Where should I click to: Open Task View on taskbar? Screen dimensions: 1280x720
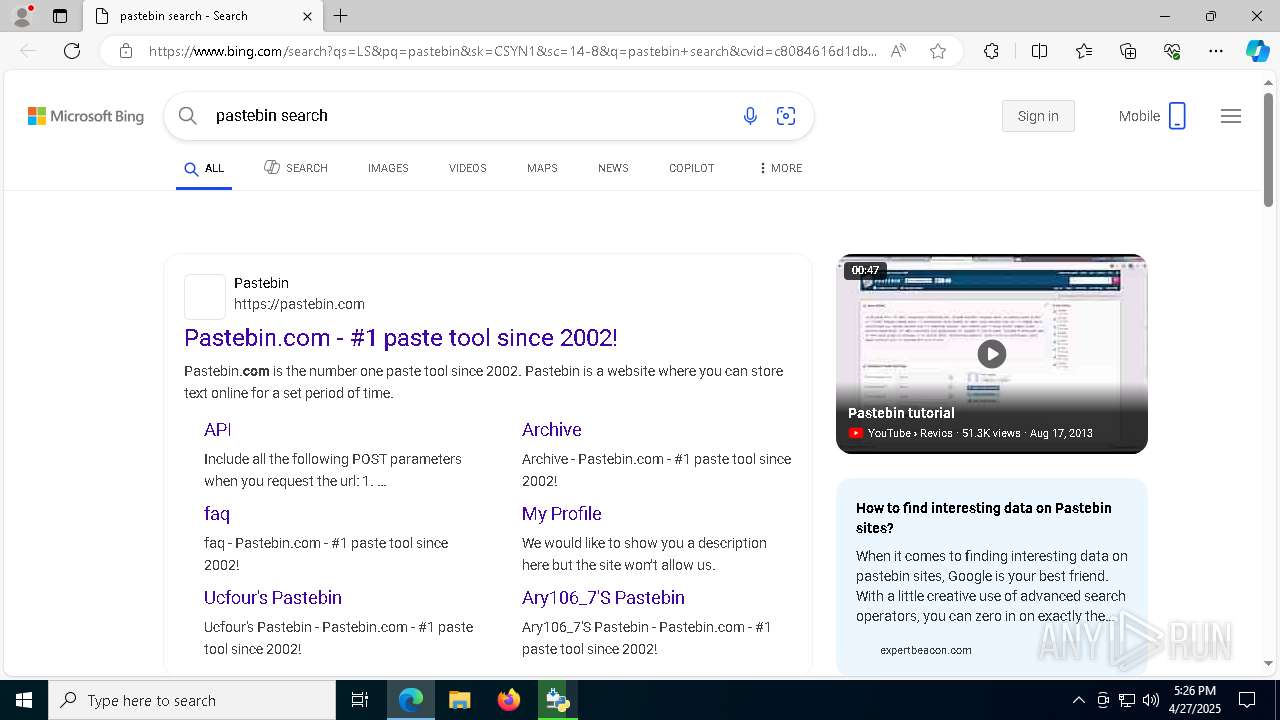coord(360,700)
